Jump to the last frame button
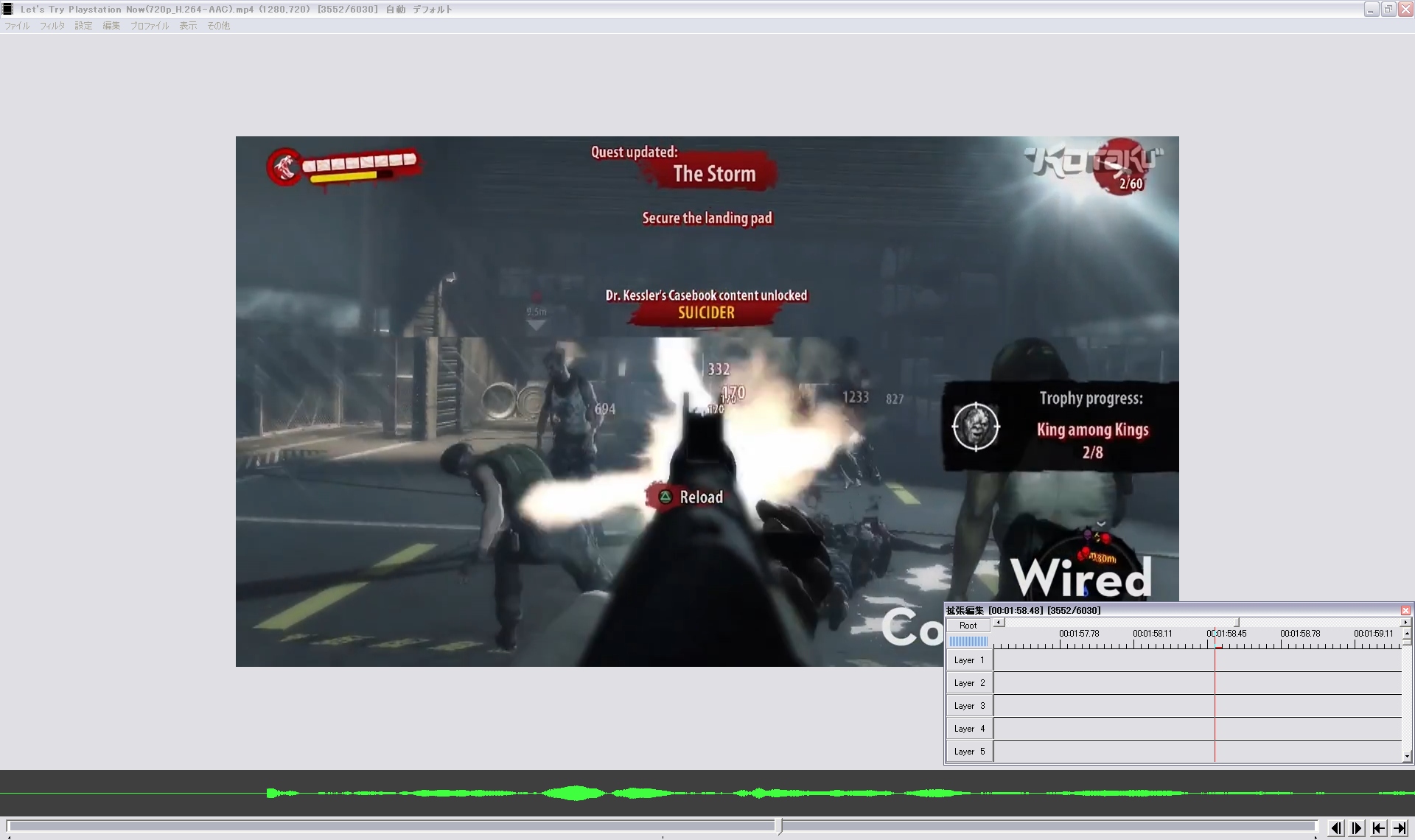This screenshot has width=1415, height=840. pyautogui.click(x=1399, y=828)
